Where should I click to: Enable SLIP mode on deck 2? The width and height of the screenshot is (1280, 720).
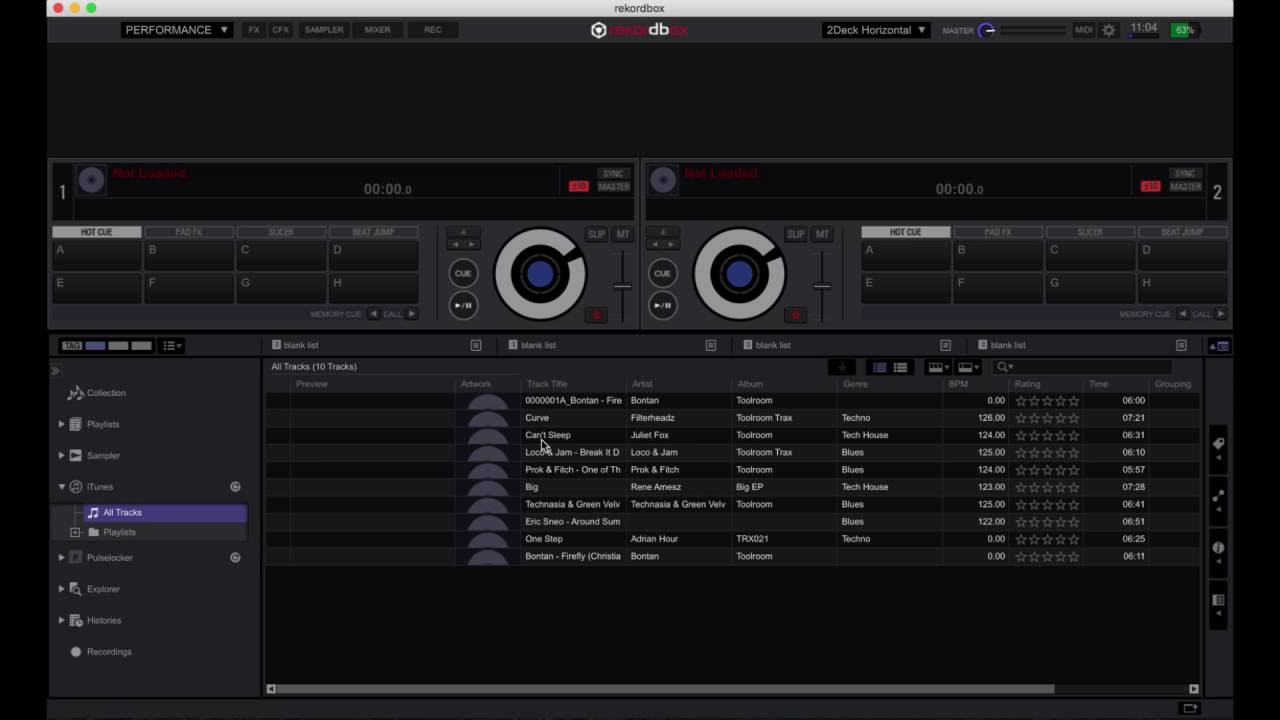tap(796, 234)
